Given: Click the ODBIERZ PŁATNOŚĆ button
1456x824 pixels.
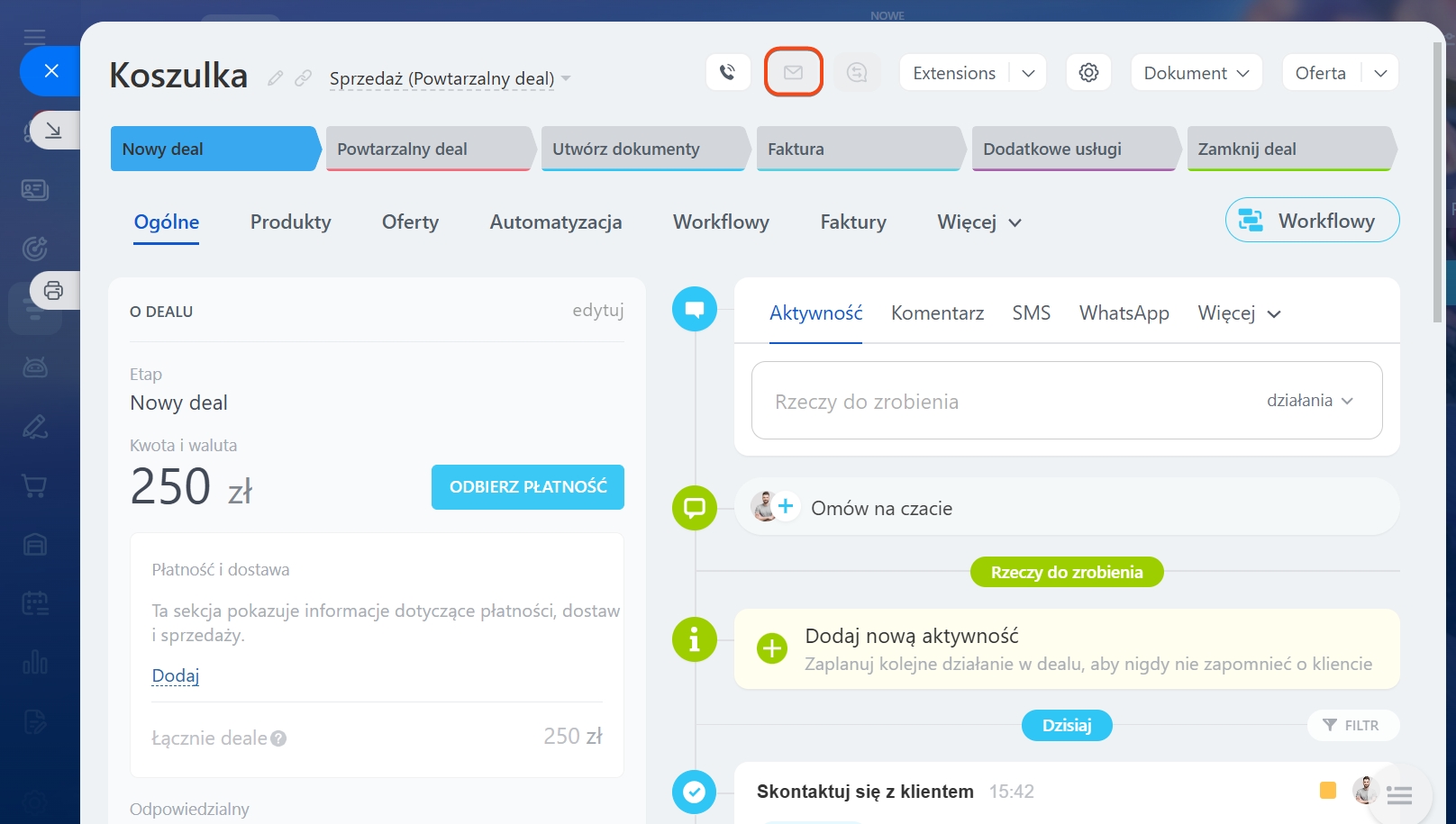Looking at the screenshot, I should click(x=528, y=487).
